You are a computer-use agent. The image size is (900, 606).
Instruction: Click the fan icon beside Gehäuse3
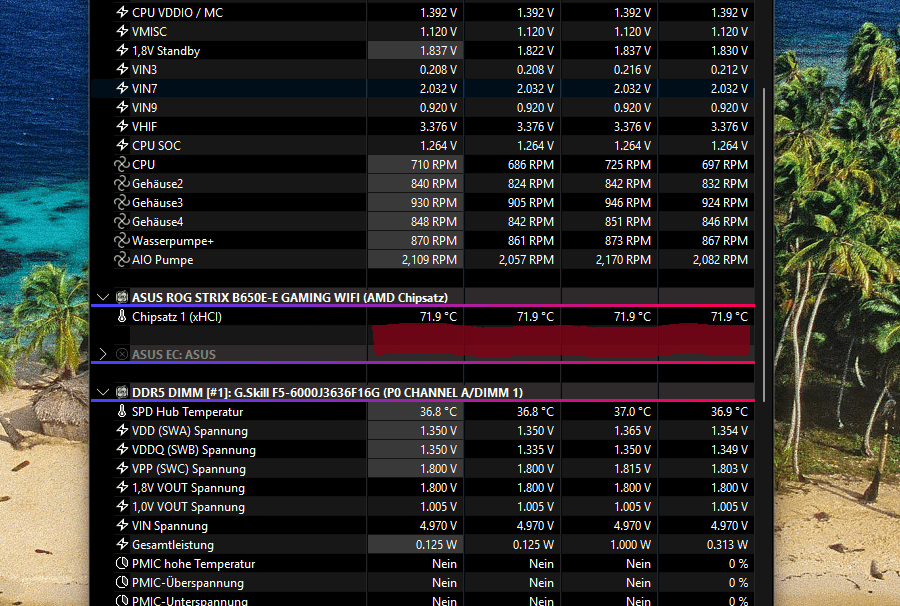[122, 202]
